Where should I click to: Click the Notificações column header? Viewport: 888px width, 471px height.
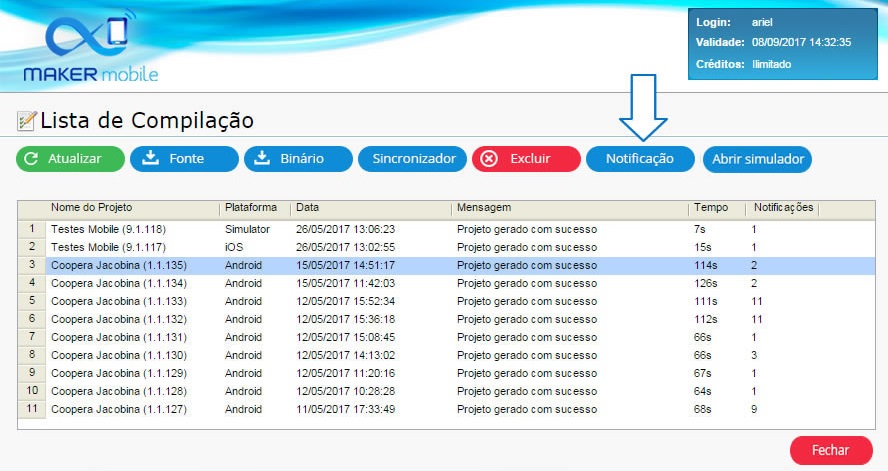783,208
